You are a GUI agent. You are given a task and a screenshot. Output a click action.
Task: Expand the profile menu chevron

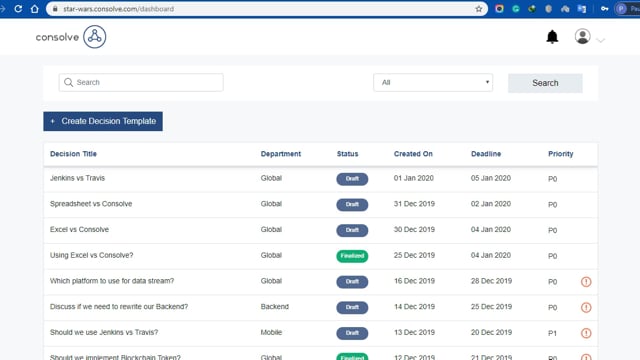[x=600, y=40]
